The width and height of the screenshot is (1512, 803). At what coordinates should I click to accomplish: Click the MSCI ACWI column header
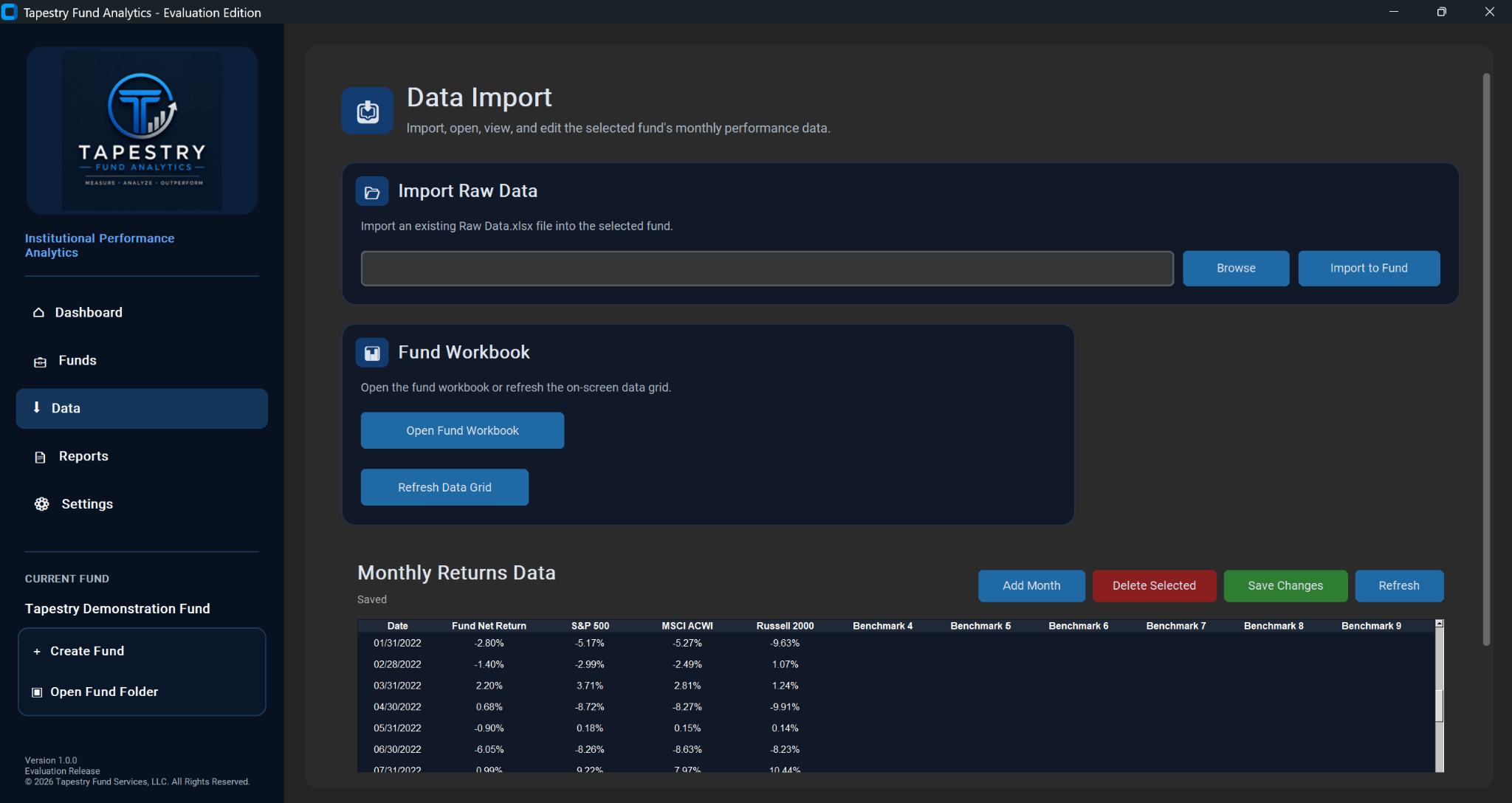(x=687, y=626)
